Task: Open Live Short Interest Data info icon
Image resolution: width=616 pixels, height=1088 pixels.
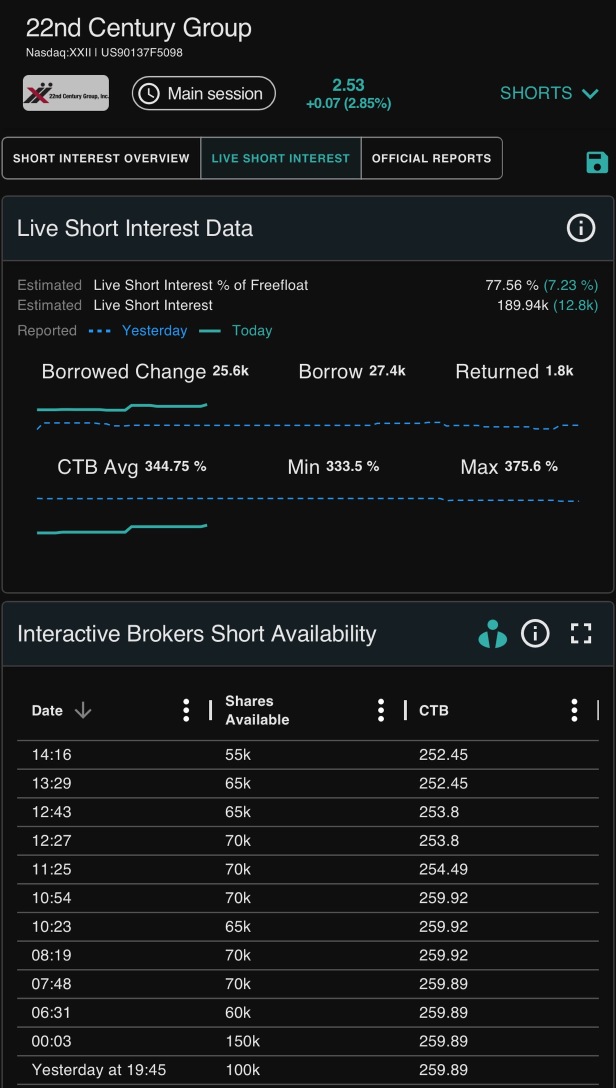Action: coord(581,228)
